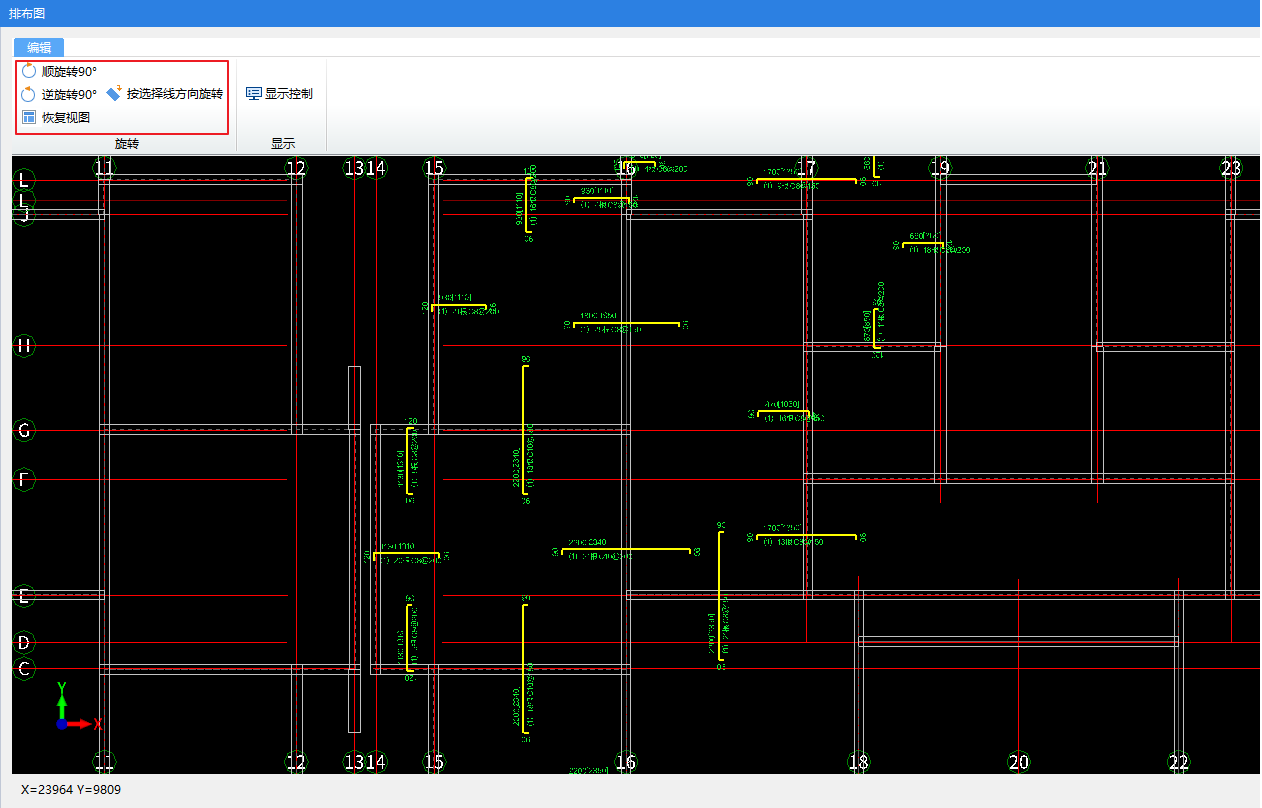Click the F axis label
The height and width of the screenshot is (808, 1262).
(x=24, y=479)
